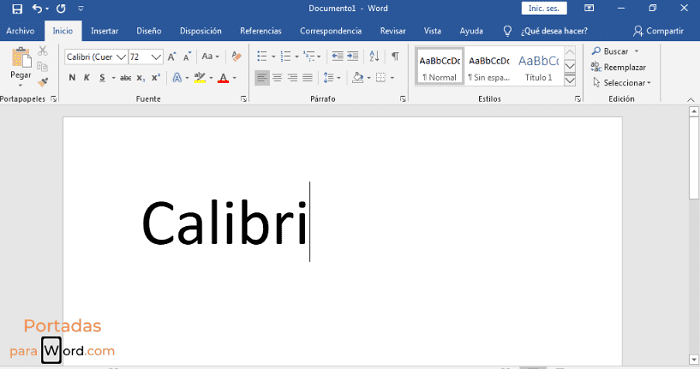Increase paragraph indent
Screen dimensions: 700x369
click(x=353, y=56)
